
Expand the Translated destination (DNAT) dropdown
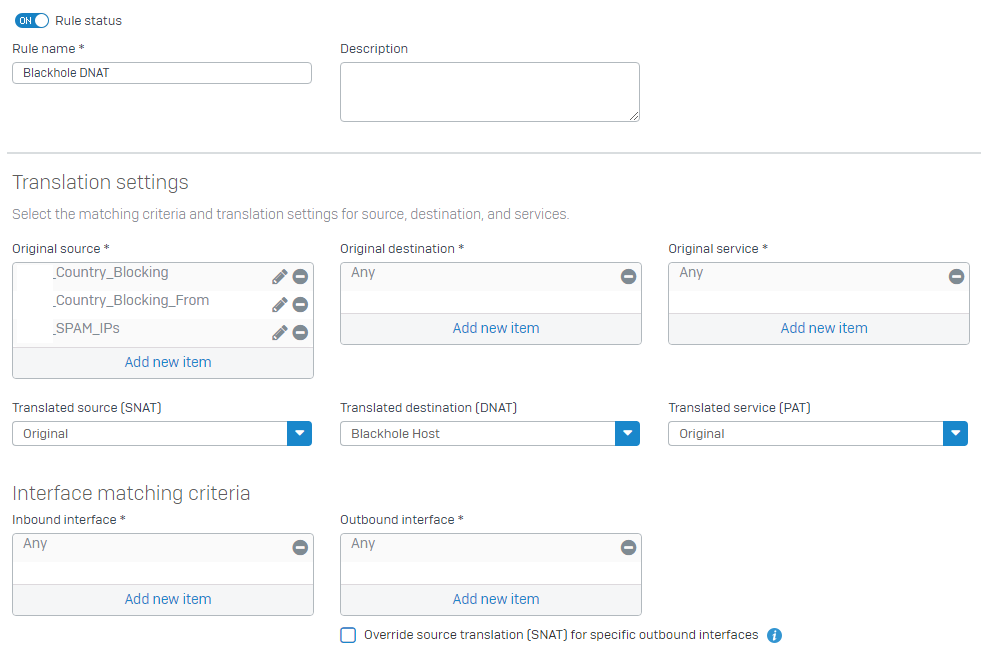pyautogui.click(x=627, y=434)
